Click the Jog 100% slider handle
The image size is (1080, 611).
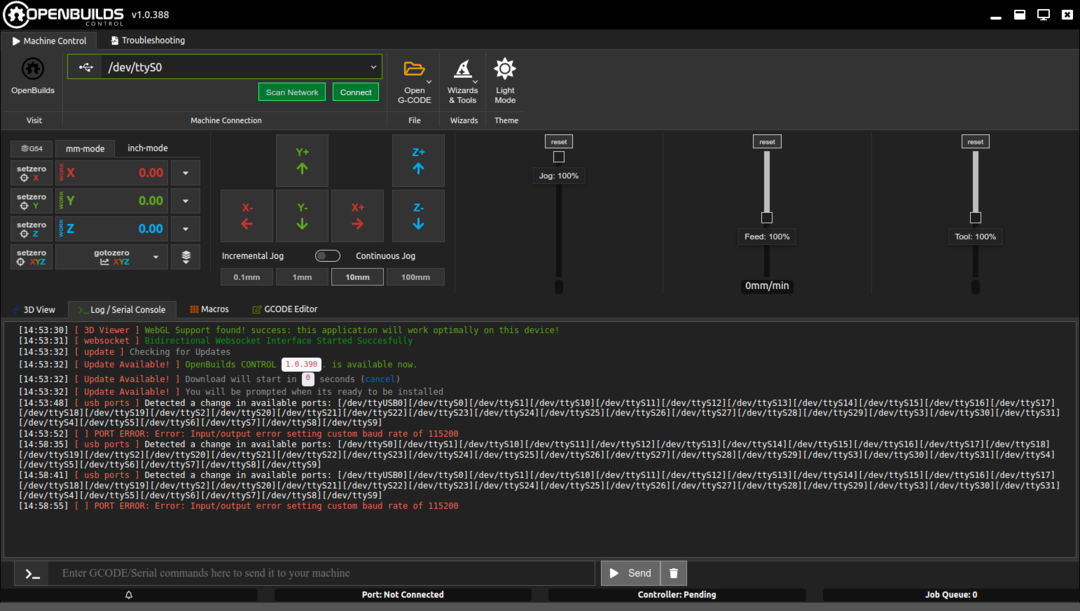tap(559, 157)
